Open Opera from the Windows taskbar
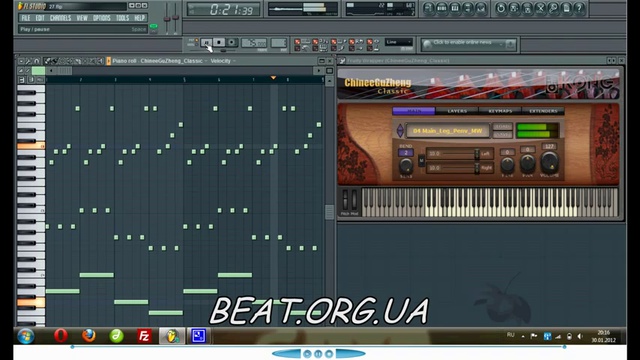The width and height of the screenshot is (640, 360). [x=60, y=336]
